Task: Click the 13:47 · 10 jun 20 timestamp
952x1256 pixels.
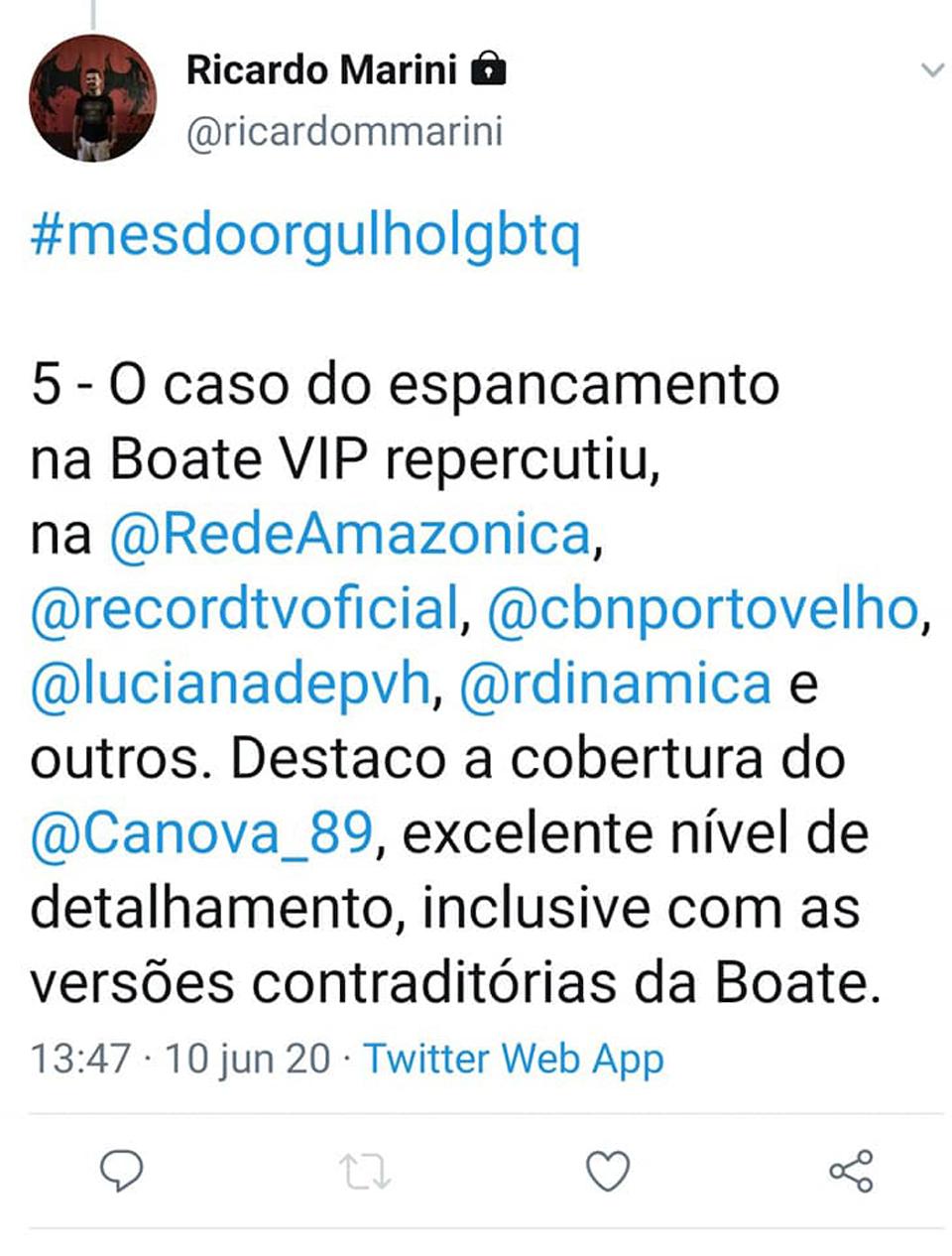Action: pyautogui.click(x=179, y=1059)
